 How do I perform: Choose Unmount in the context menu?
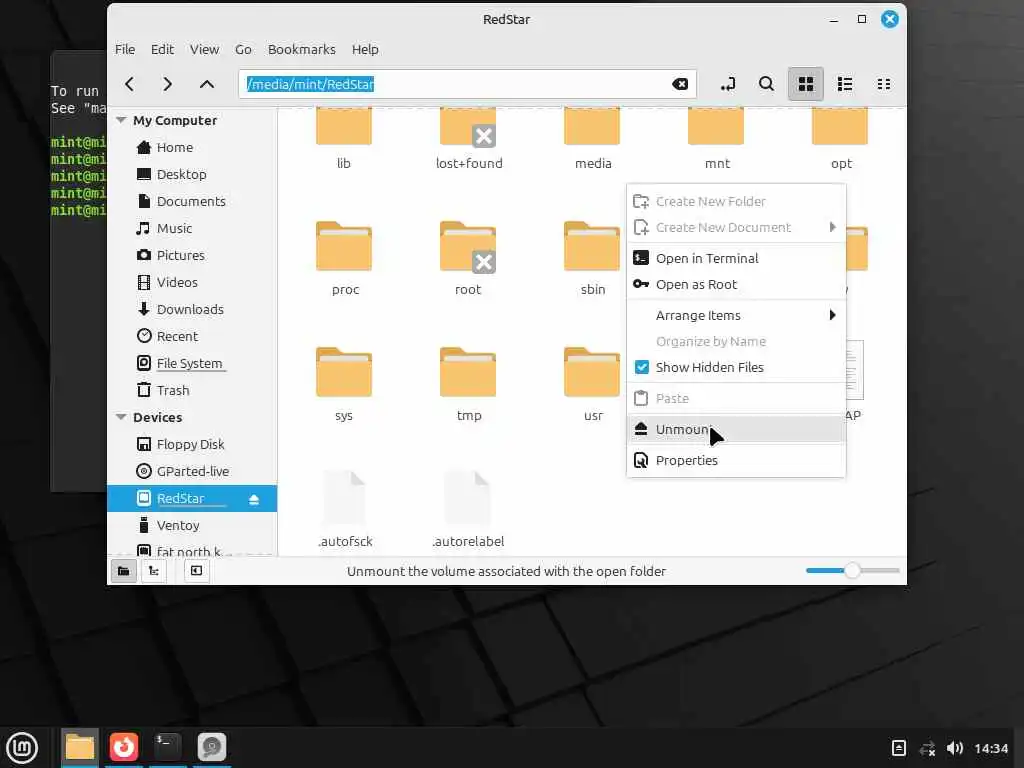pos(736,429)
